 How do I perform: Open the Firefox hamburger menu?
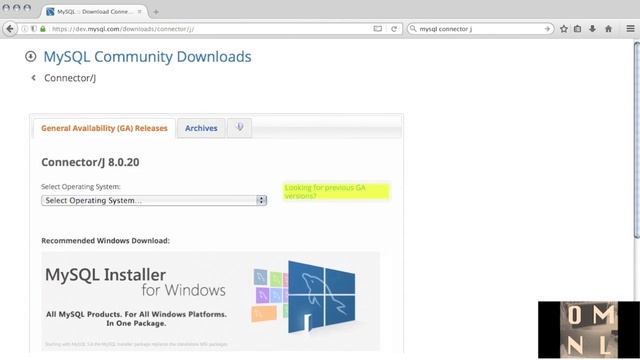631,29
